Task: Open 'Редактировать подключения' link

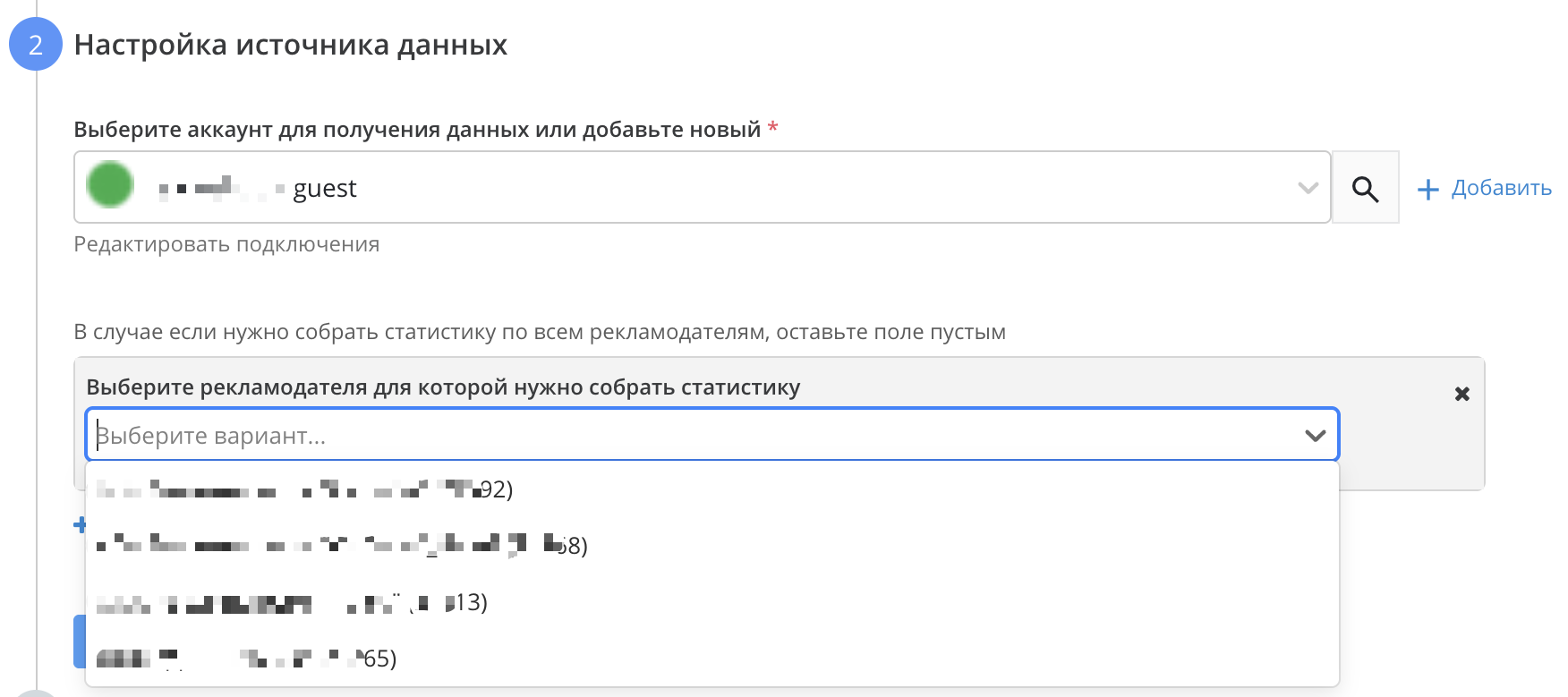Action: tap(226, 244)
